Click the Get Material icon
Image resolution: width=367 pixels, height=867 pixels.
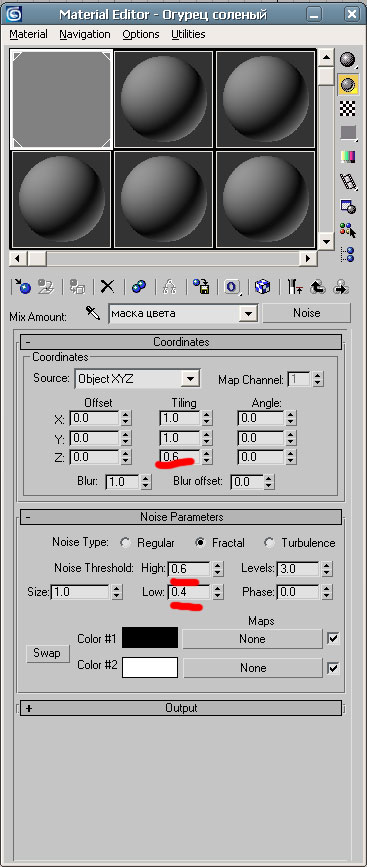point(22,286)
